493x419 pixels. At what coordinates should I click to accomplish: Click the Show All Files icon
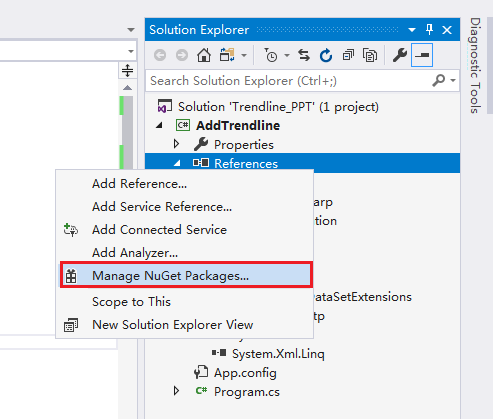click(x=370, y=55)
